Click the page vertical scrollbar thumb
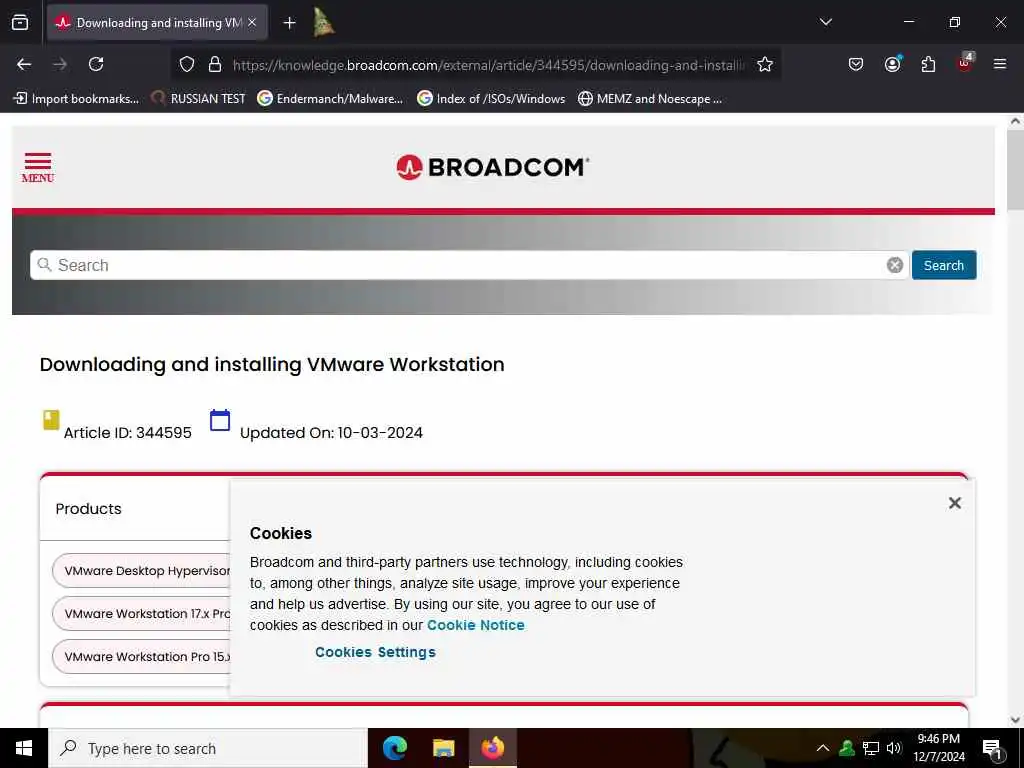The height and width of the screenshot is (768, 1024). click(x=1015, y=170)
